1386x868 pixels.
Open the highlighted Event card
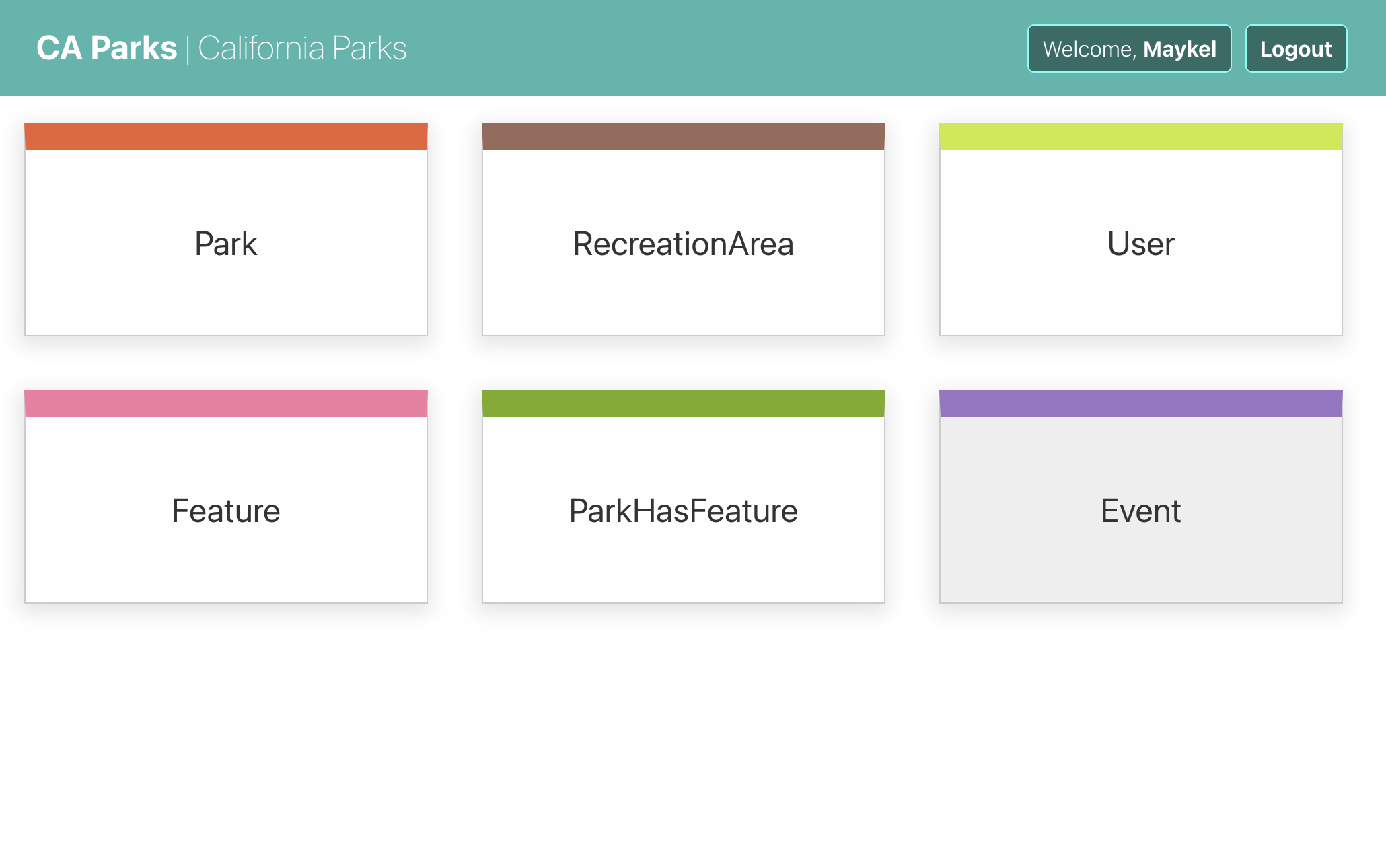[x=1140, y=511]
